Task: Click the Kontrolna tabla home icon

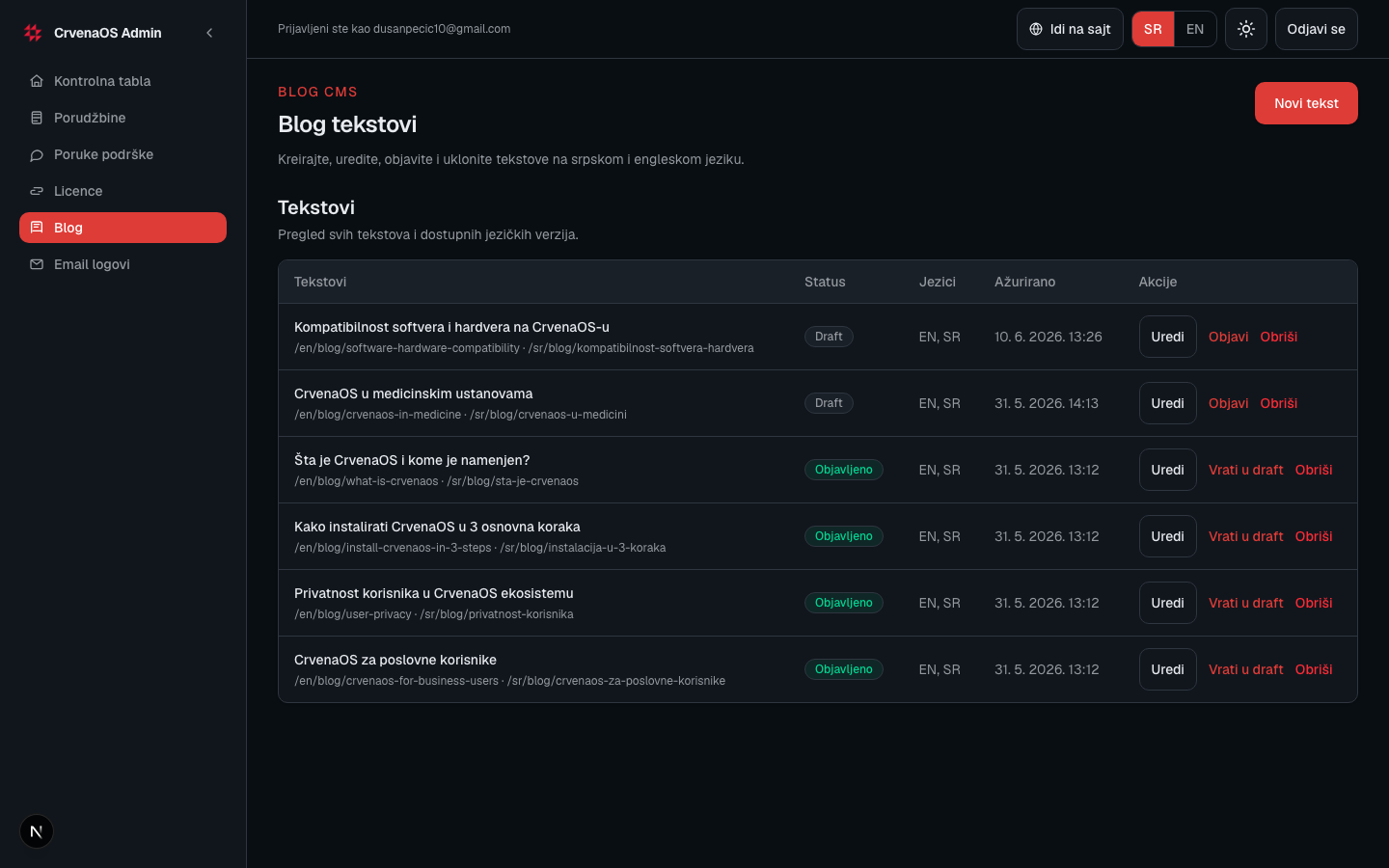Action: point(37,81)
